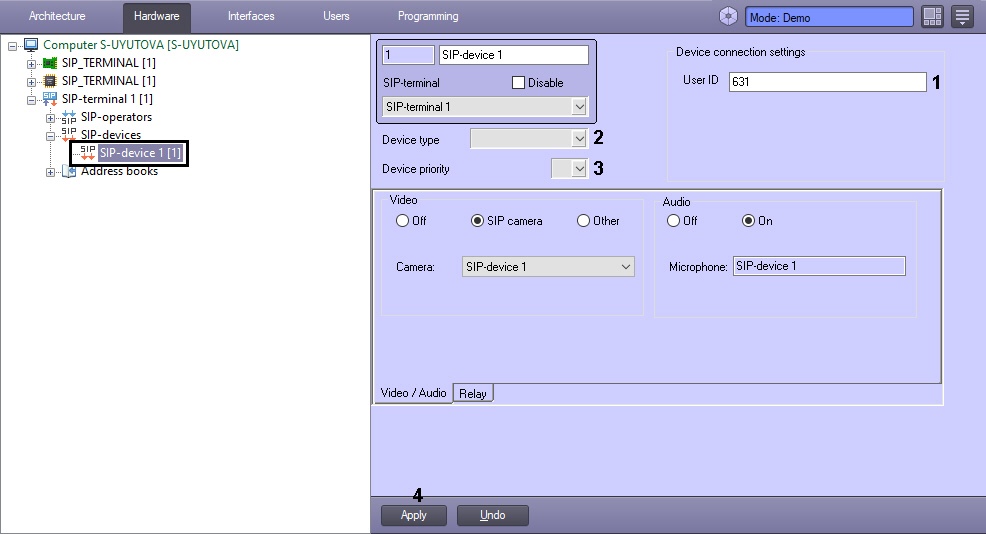Select Video Off radio button
The image size is (986, 534).
pos(403,221)
